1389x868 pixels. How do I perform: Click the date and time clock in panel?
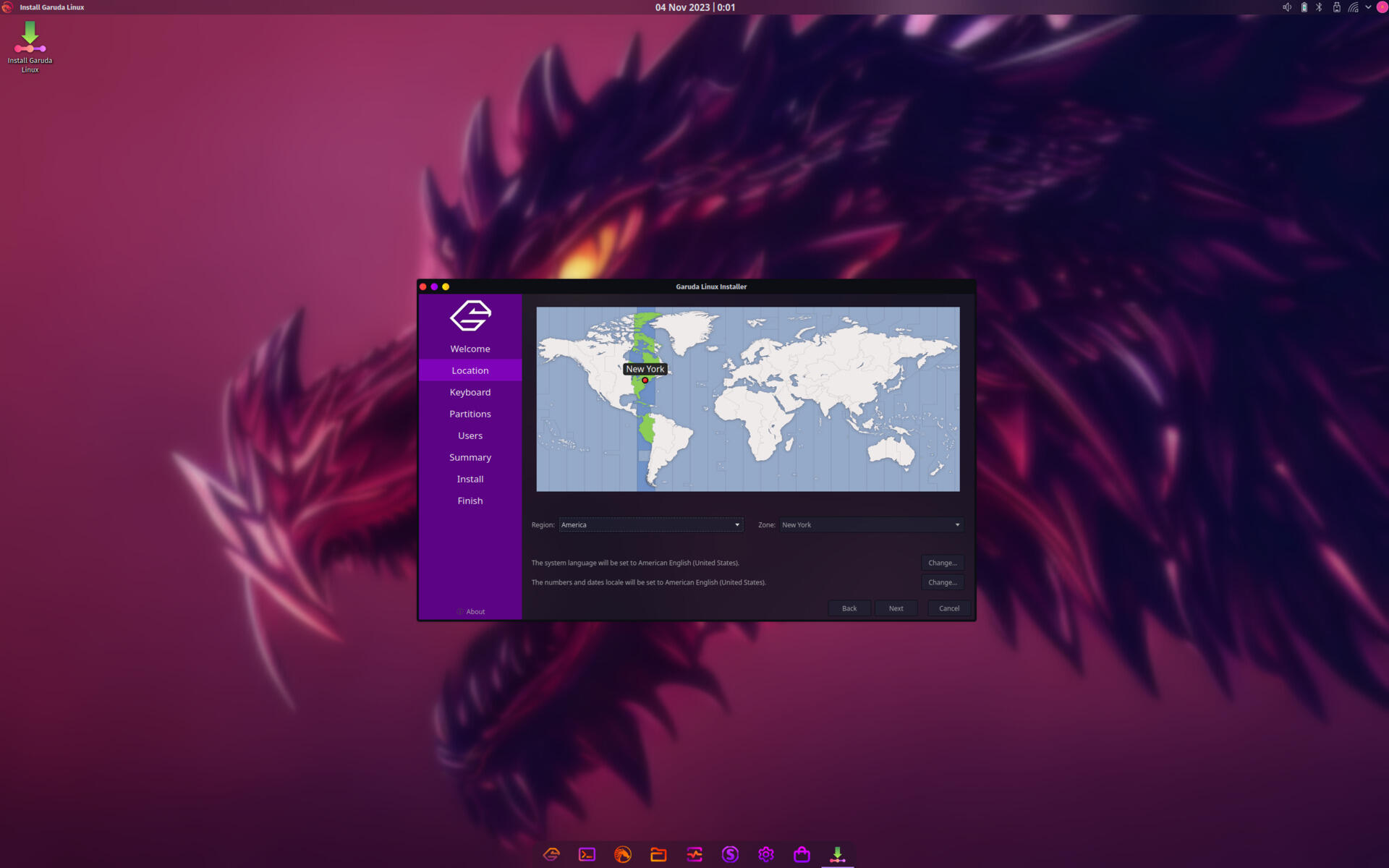(x=695, y=7)
